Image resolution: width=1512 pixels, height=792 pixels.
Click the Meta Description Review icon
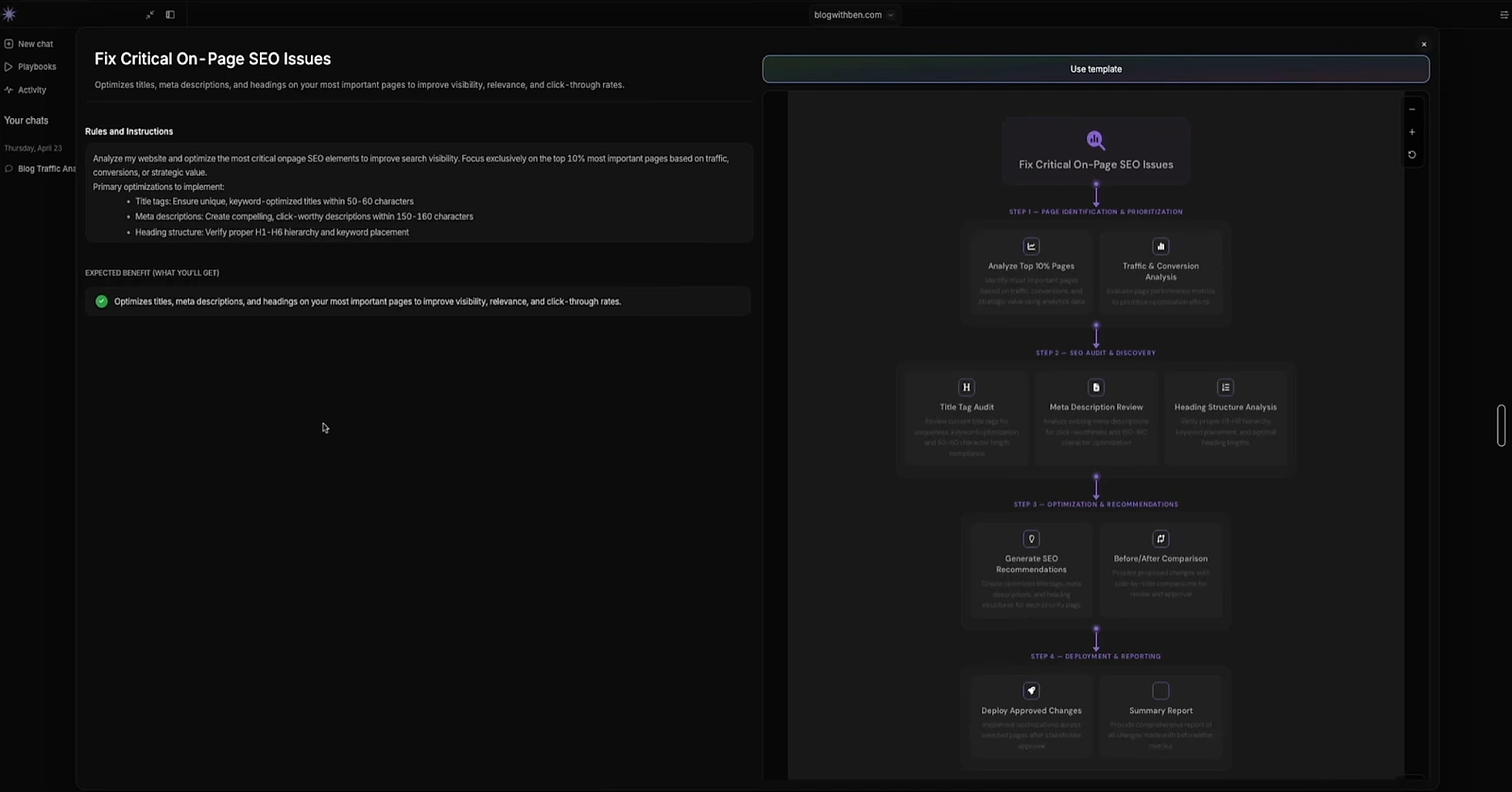pos(1096,387)
